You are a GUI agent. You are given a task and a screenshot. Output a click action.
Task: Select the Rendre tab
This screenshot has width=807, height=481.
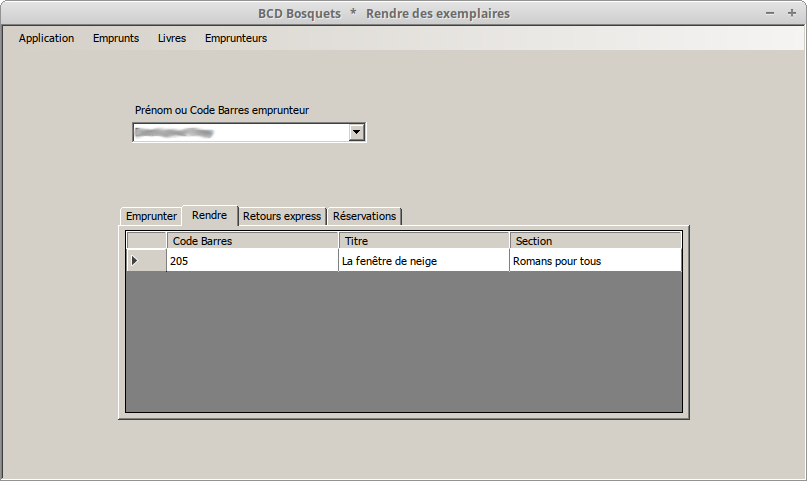tap(210, 215)
